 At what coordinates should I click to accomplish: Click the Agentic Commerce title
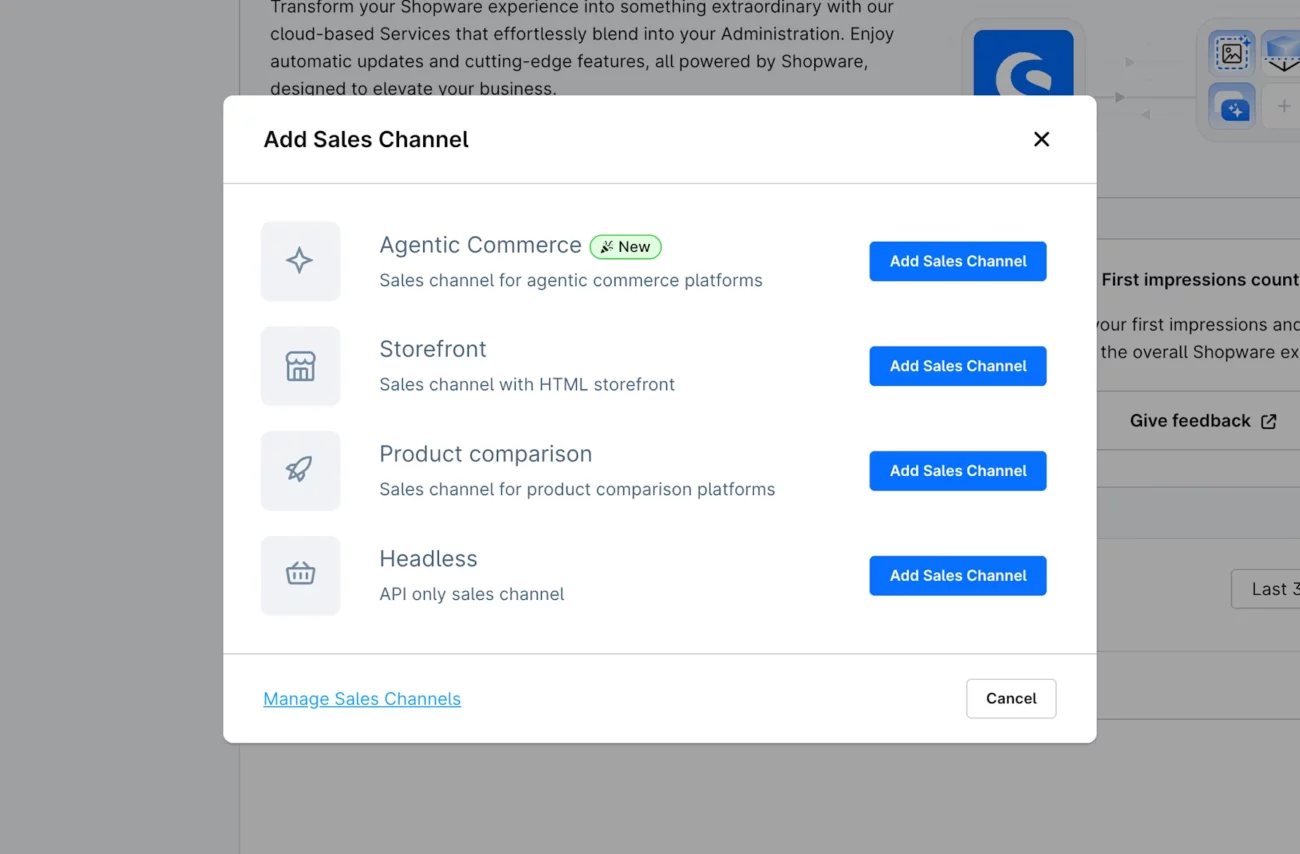[x=480, y=245]
